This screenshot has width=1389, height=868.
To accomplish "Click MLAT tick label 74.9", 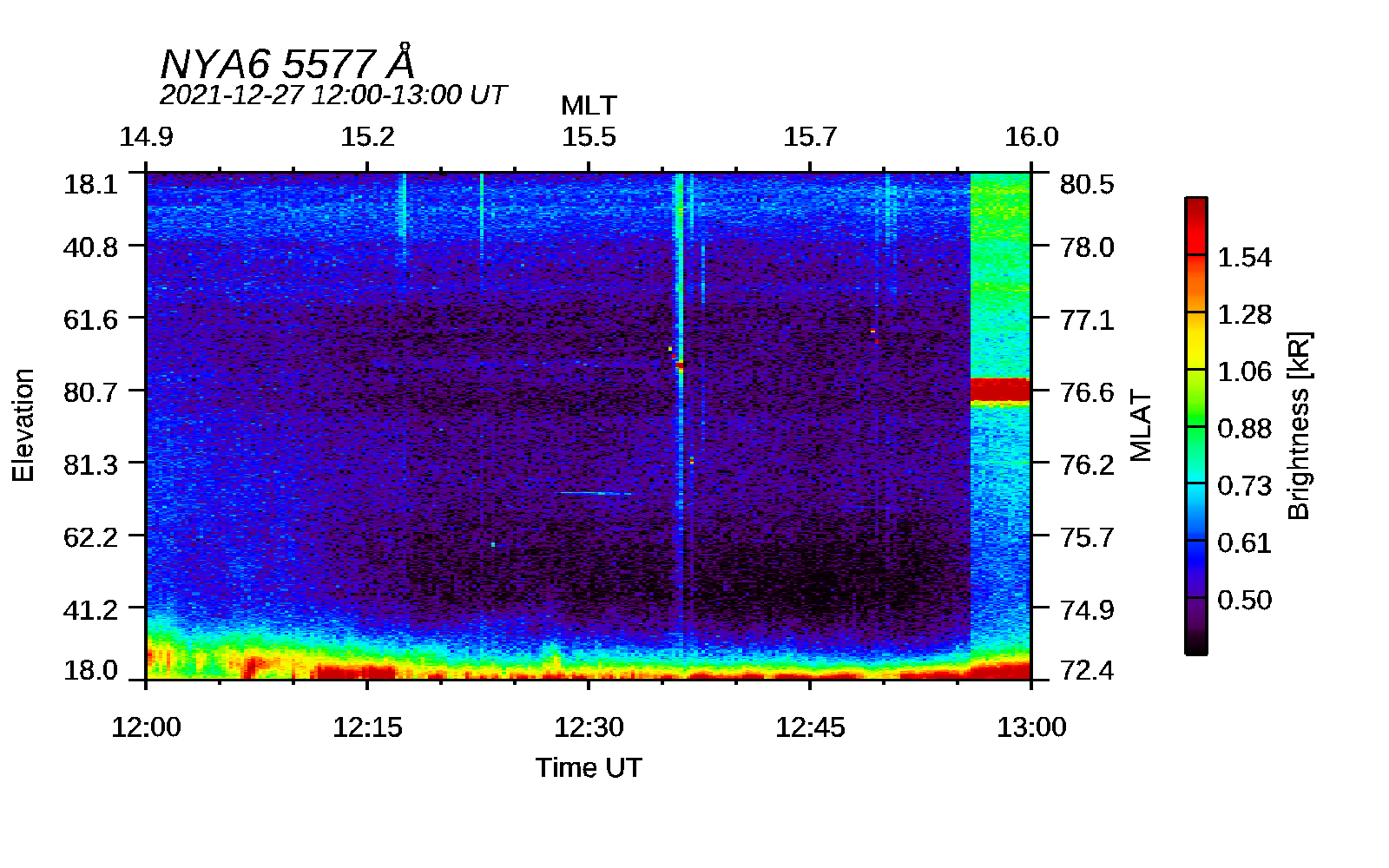I will [1087, 609].
